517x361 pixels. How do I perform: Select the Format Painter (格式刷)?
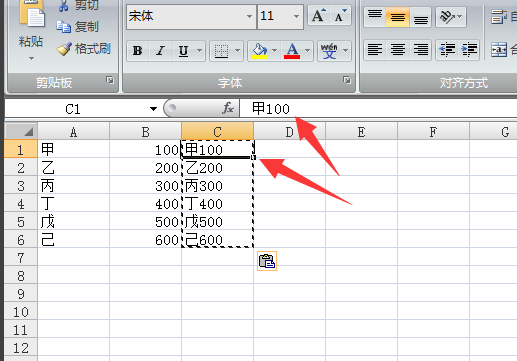pos(84,49)
